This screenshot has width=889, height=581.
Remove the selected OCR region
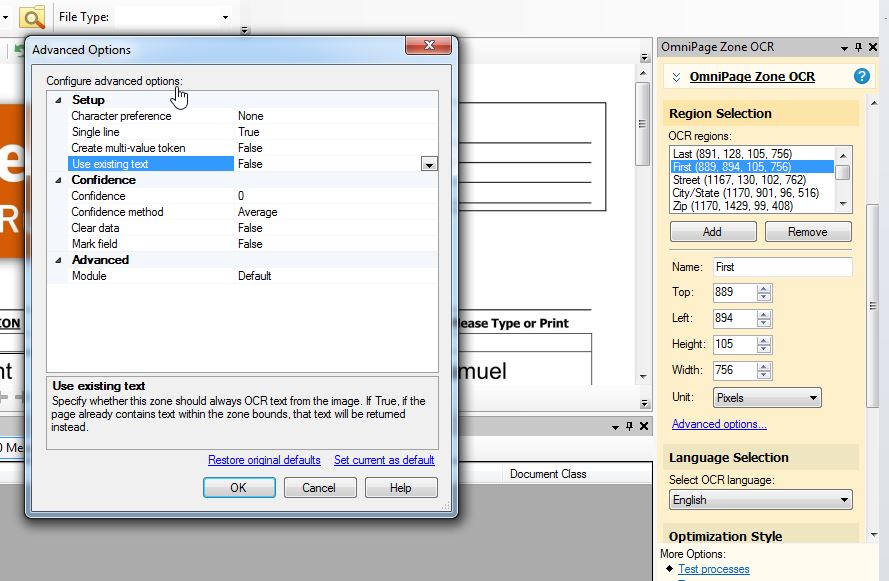coord(808,232)
